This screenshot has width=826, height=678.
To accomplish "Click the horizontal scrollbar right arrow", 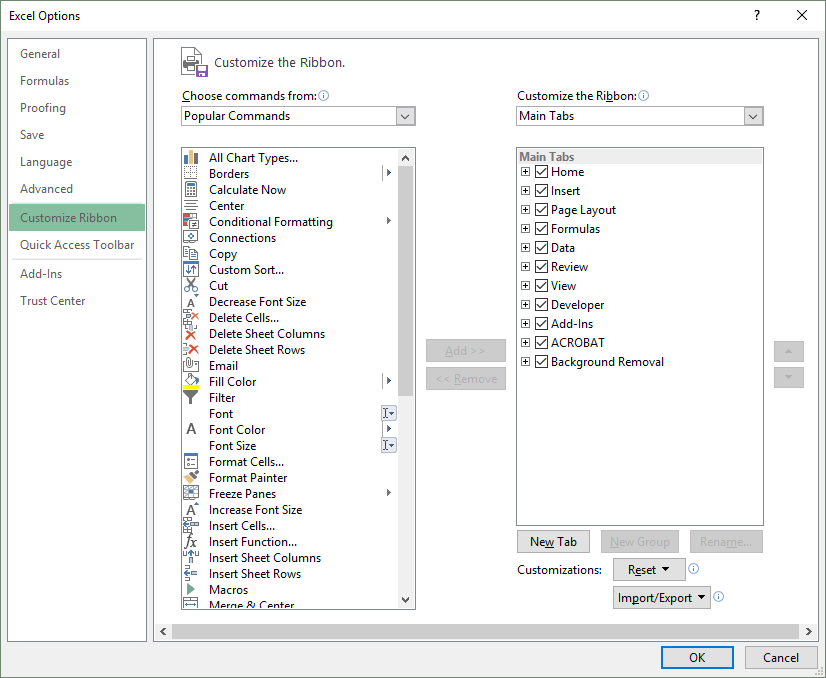I will (x=809, y=631).
